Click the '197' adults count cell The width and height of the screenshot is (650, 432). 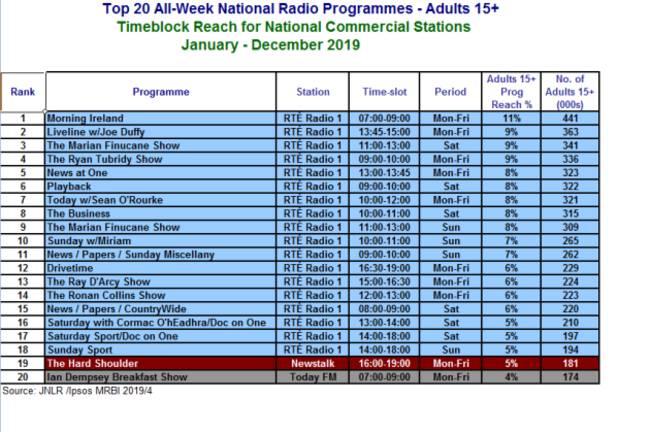coord(570,336)
